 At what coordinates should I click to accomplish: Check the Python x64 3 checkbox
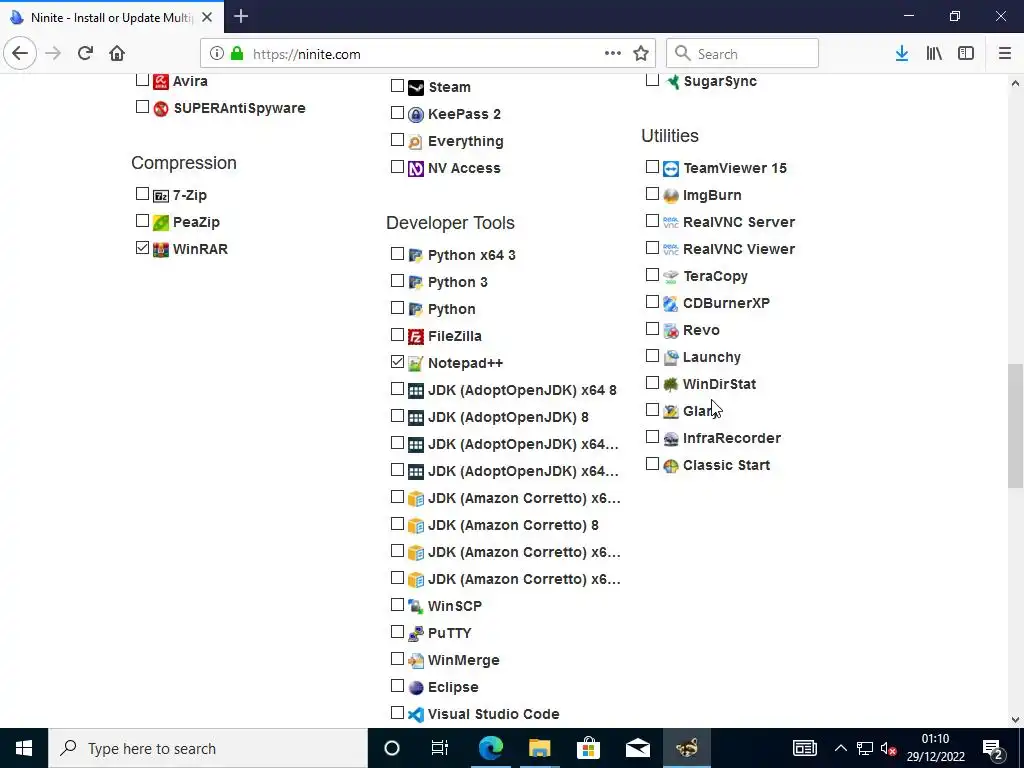(397, 253)
